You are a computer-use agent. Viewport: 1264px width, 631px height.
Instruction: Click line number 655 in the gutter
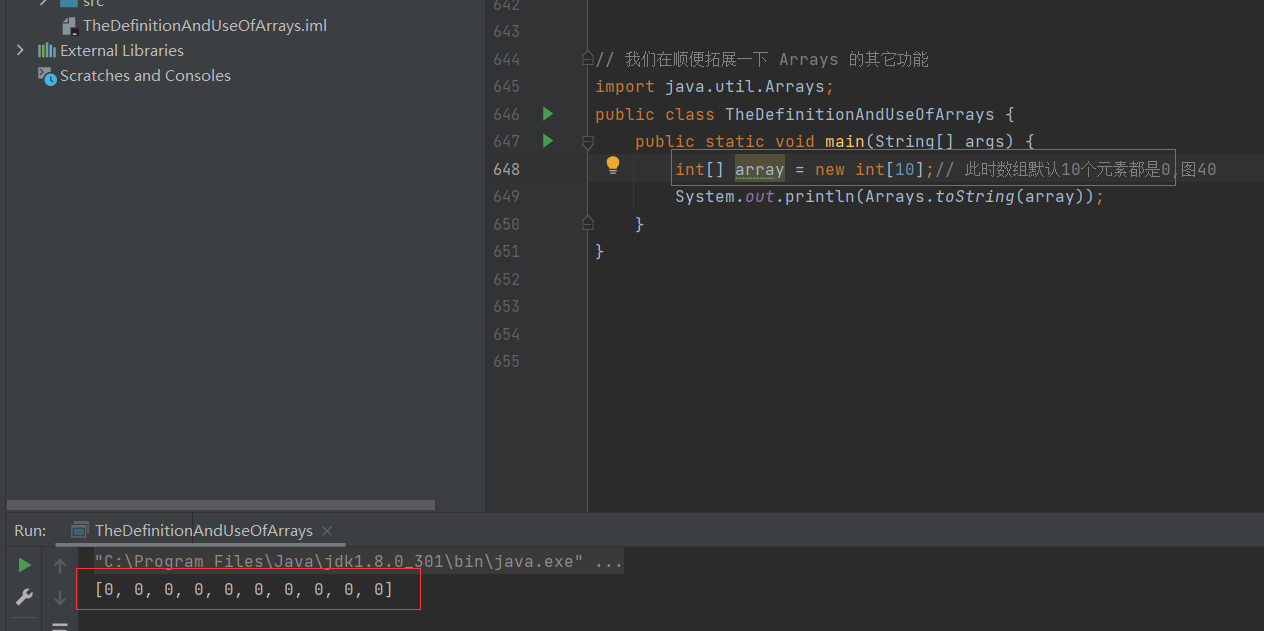tap(507, 361)
